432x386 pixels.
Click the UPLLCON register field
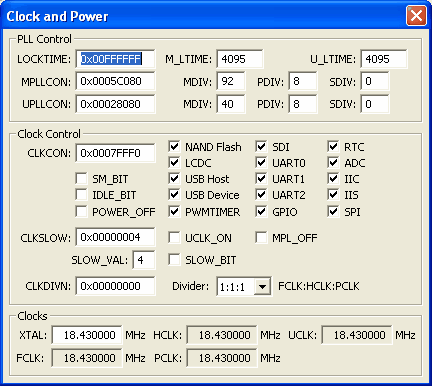click(x=115, y=104)
